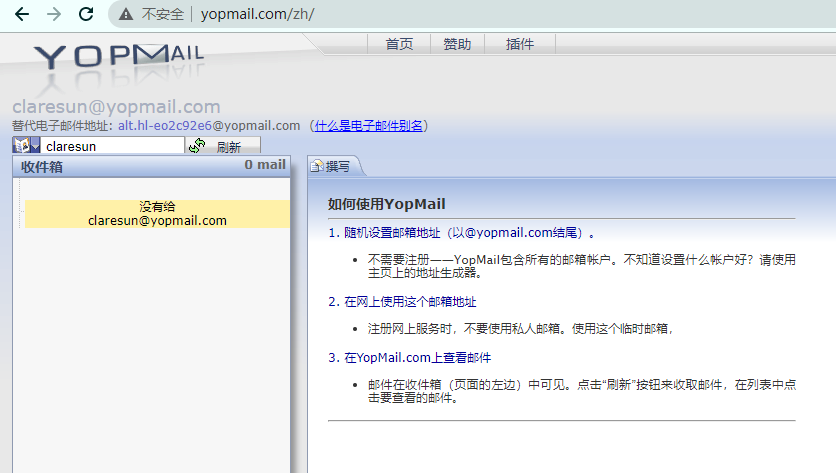The width and height of the screenshot is (836, 473).
Task: Click the yellow no-mail notice for claresun@yopmail.com
Action: [x=157, y=214]
